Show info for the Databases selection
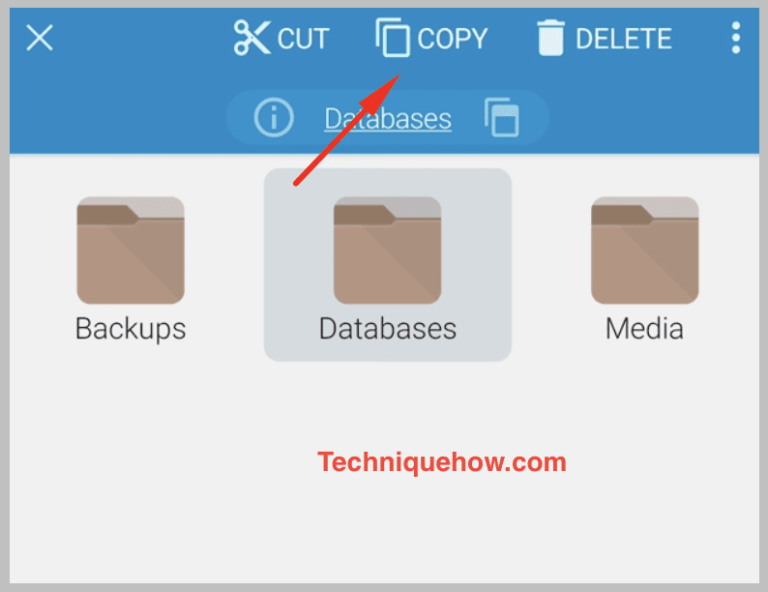The width and height of the screenshot is (768, 592). [x=274, y=118]
